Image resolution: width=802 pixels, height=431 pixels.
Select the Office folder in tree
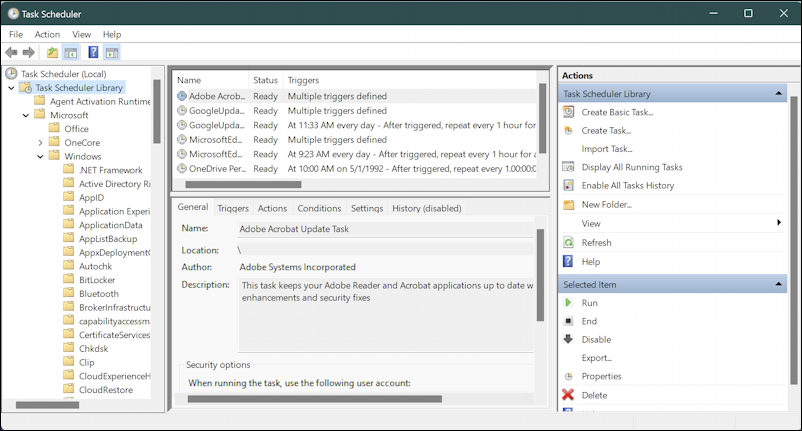point(76,129)
